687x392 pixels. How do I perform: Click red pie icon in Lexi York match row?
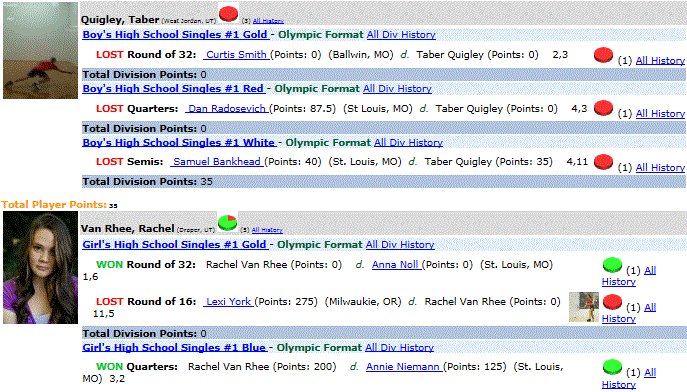tap(612, 302)
